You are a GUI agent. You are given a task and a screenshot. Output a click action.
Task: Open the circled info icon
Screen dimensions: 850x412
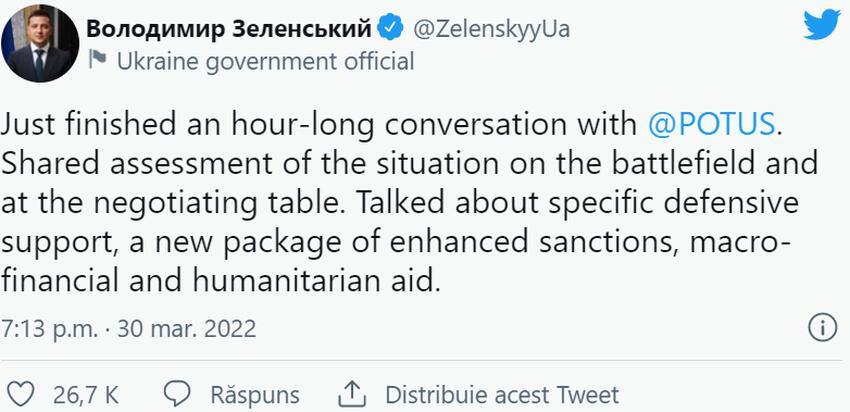pos(820,327)
